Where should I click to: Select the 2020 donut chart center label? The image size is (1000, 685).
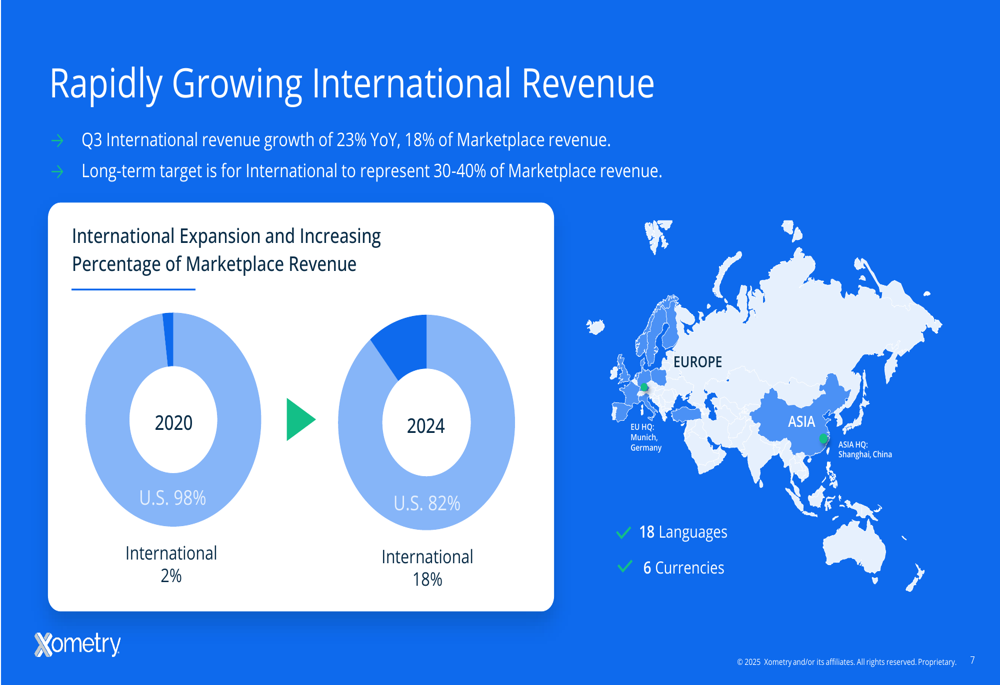point(173,423)
